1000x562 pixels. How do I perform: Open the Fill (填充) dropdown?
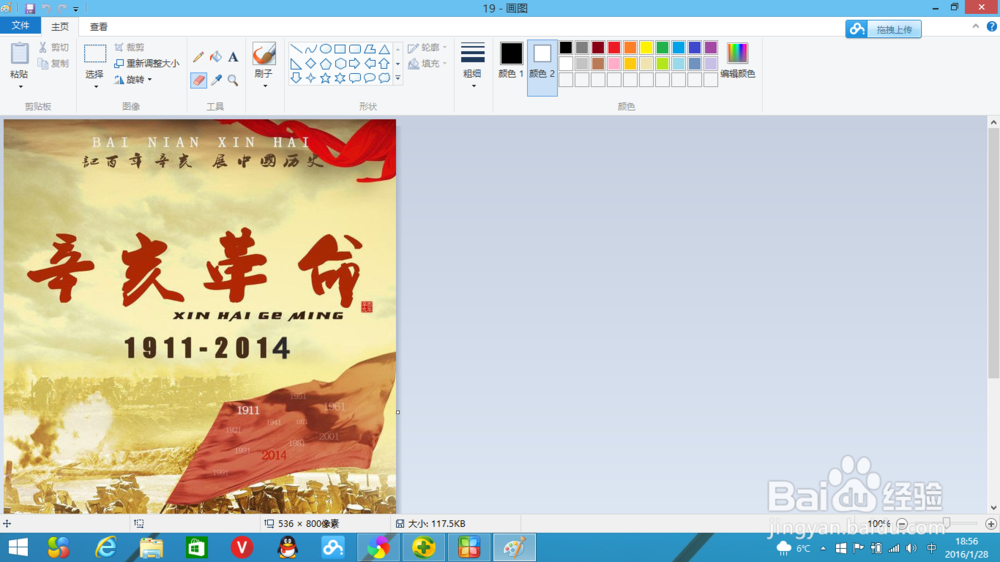[427, 63]
